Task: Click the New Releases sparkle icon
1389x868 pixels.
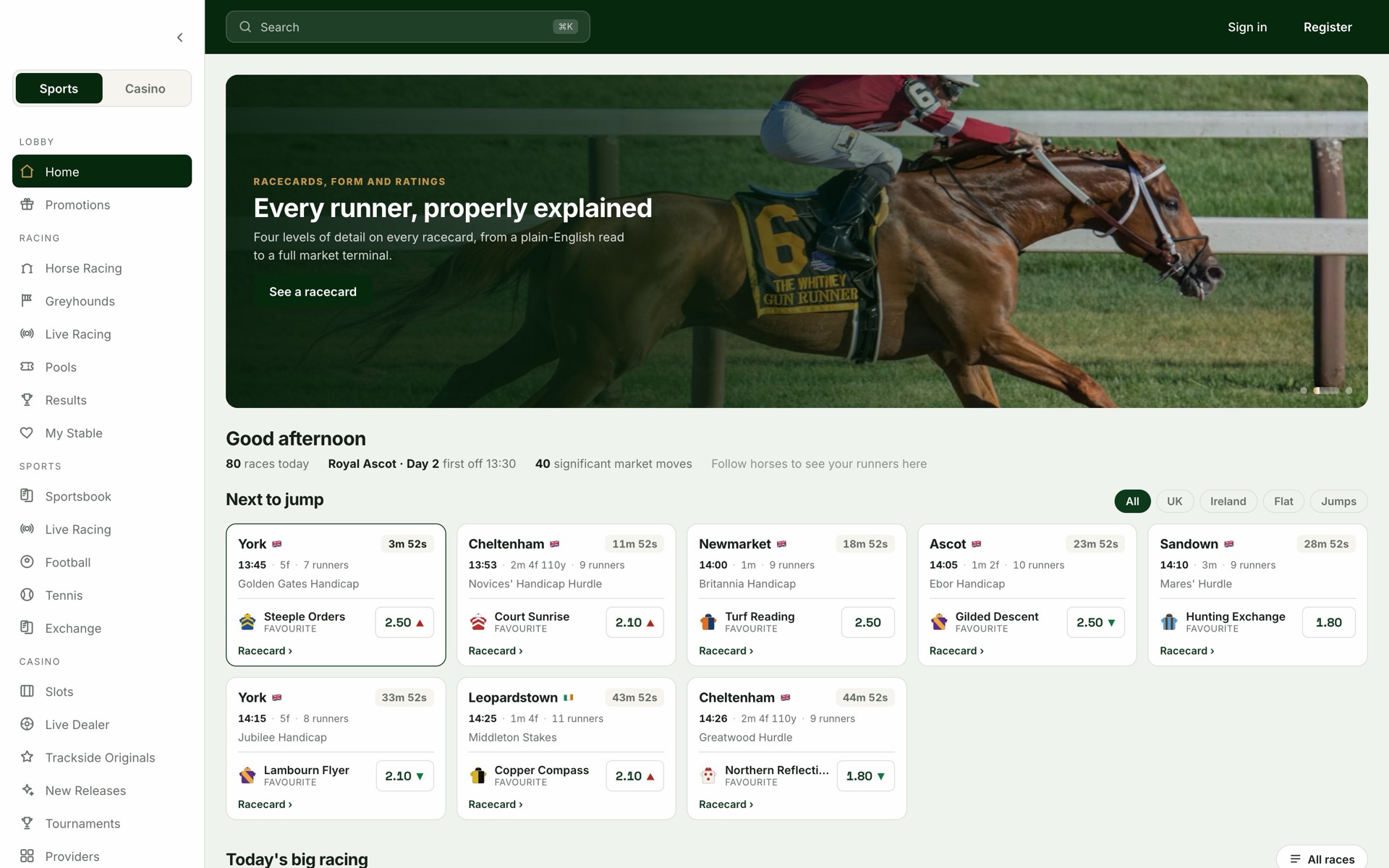Action: click(27, 791)
